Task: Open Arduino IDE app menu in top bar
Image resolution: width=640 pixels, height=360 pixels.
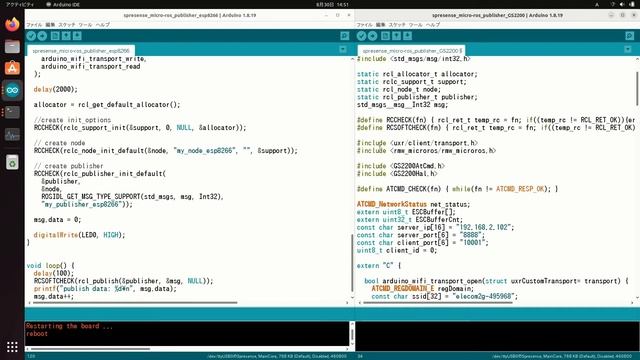Action: pos(63,4)
